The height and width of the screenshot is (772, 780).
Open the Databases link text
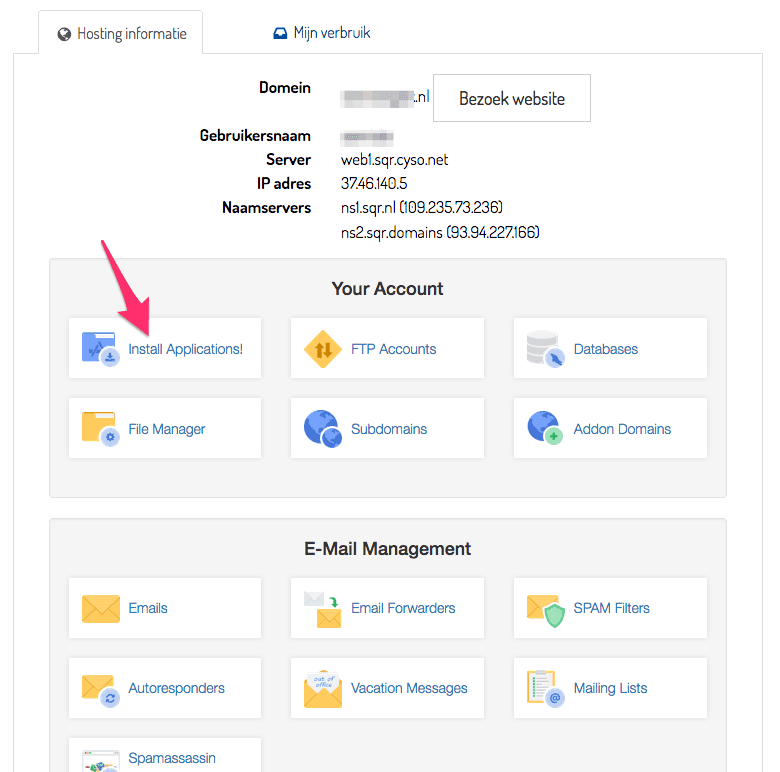605,349
